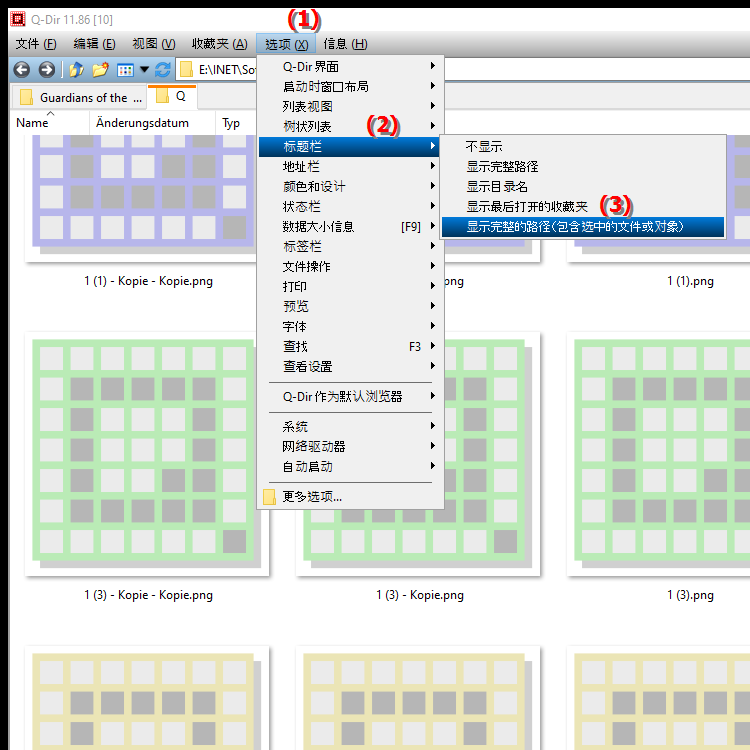
Task: Click 更多选项... menu entry
Action: (351, 496)
